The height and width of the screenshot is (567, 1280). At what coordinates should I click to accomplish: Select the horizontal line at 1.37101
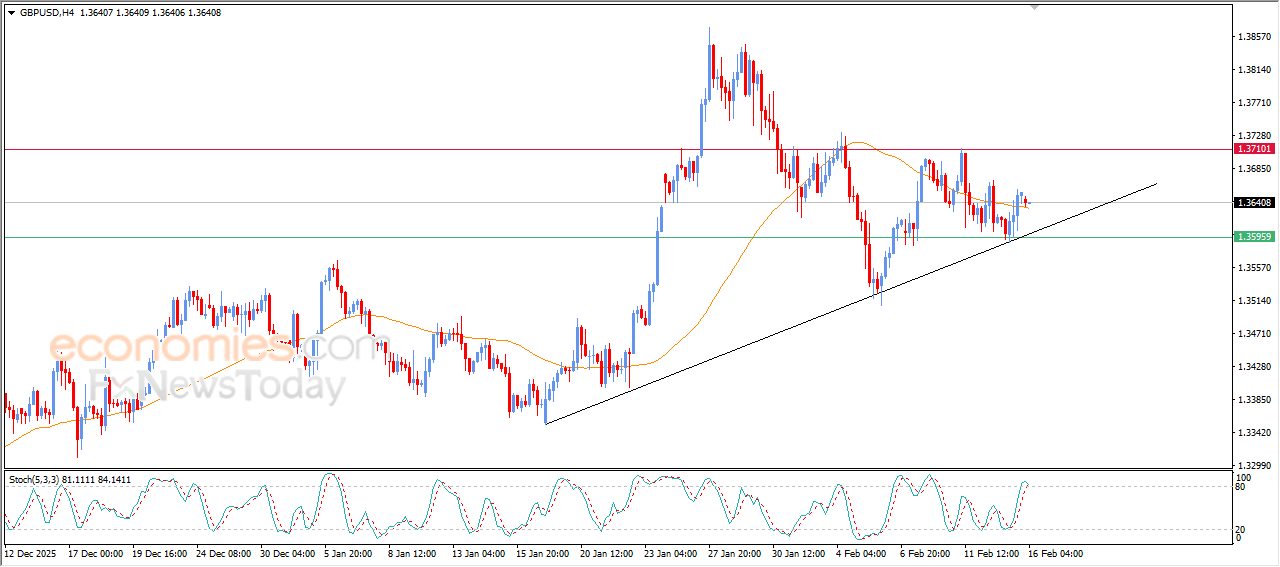tap(616, 149)
